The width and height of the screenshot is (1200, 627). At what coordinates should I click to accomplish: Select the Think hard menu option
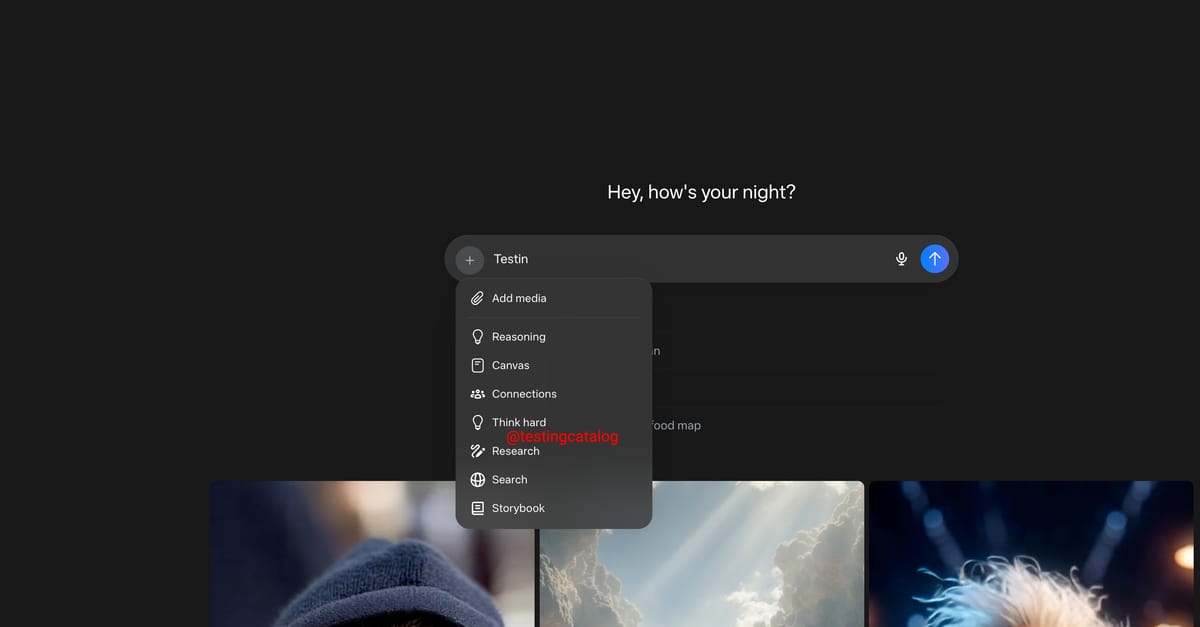[x=518, y=422]
